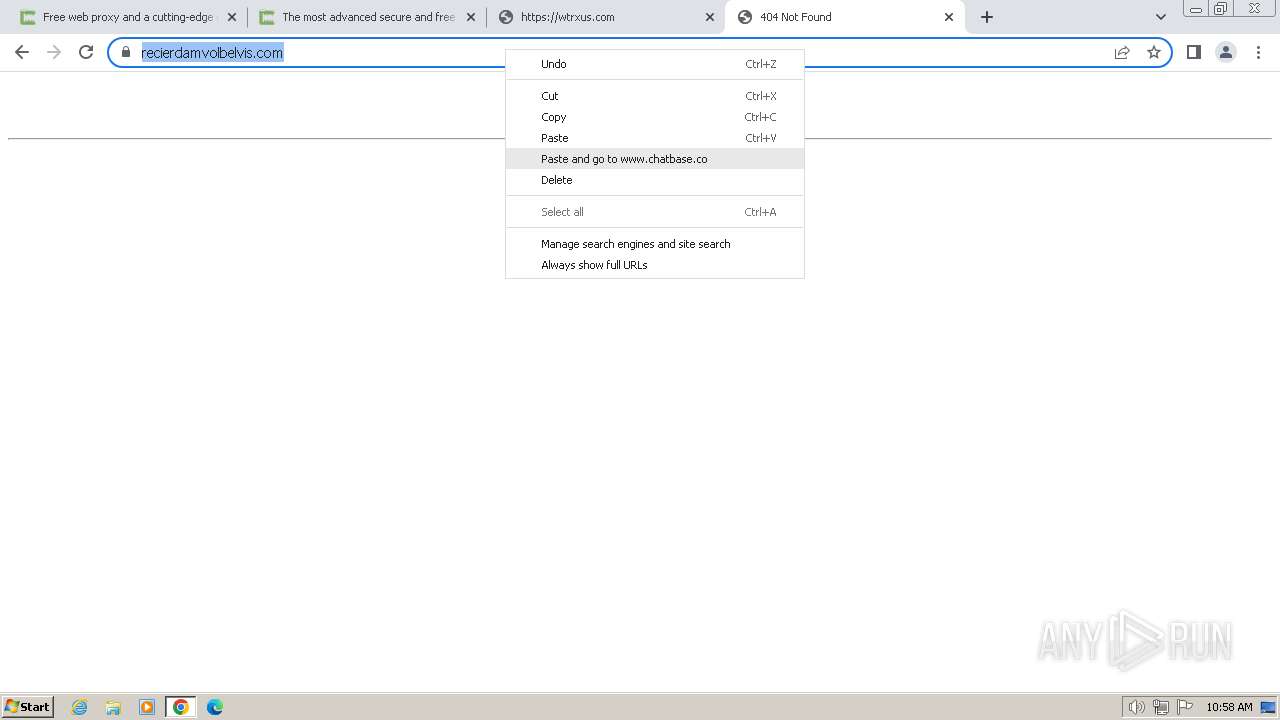Toggle 'Always show full URLs'

[x=654, y=265]
